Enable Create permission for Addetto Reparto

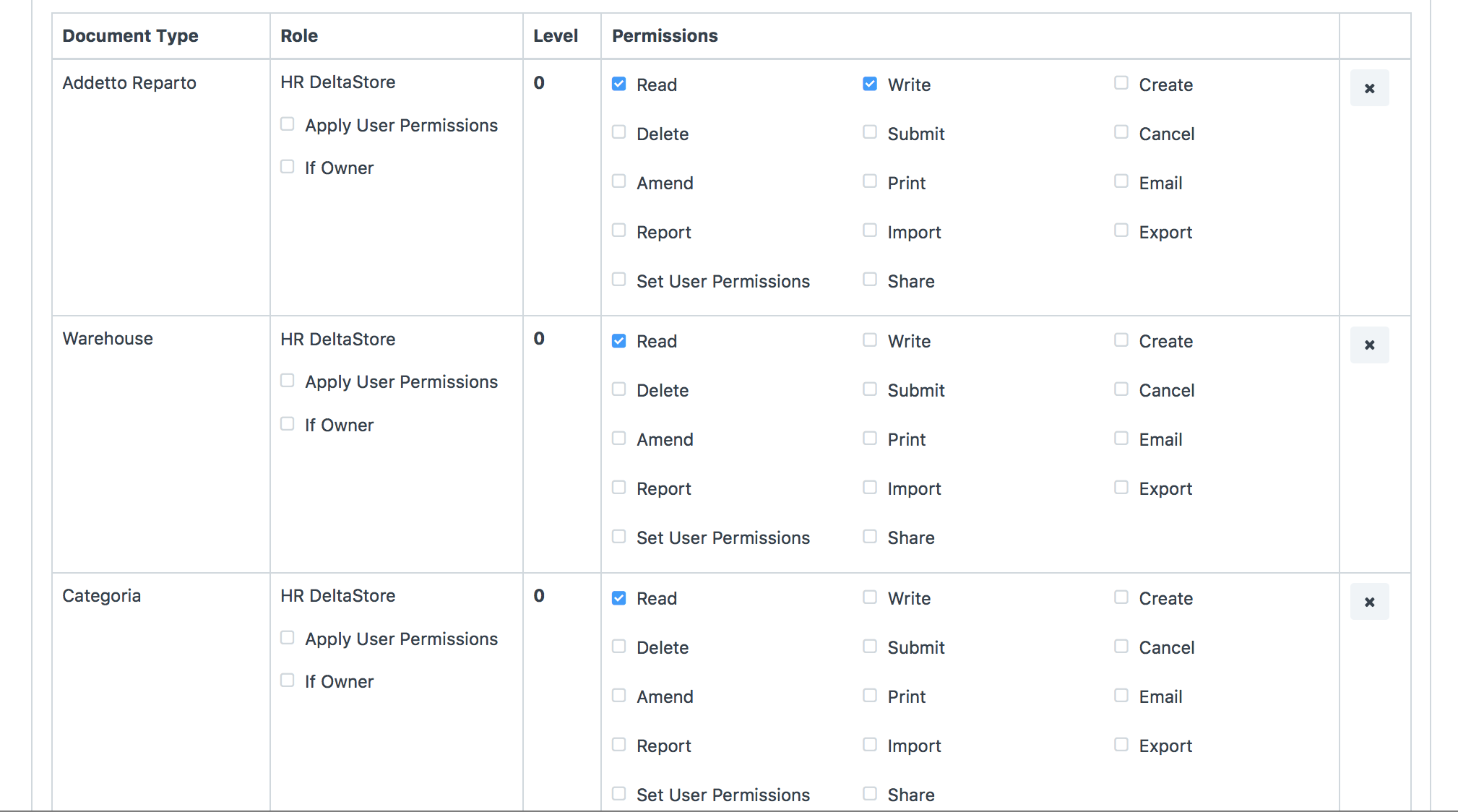tap(1121, 83)
